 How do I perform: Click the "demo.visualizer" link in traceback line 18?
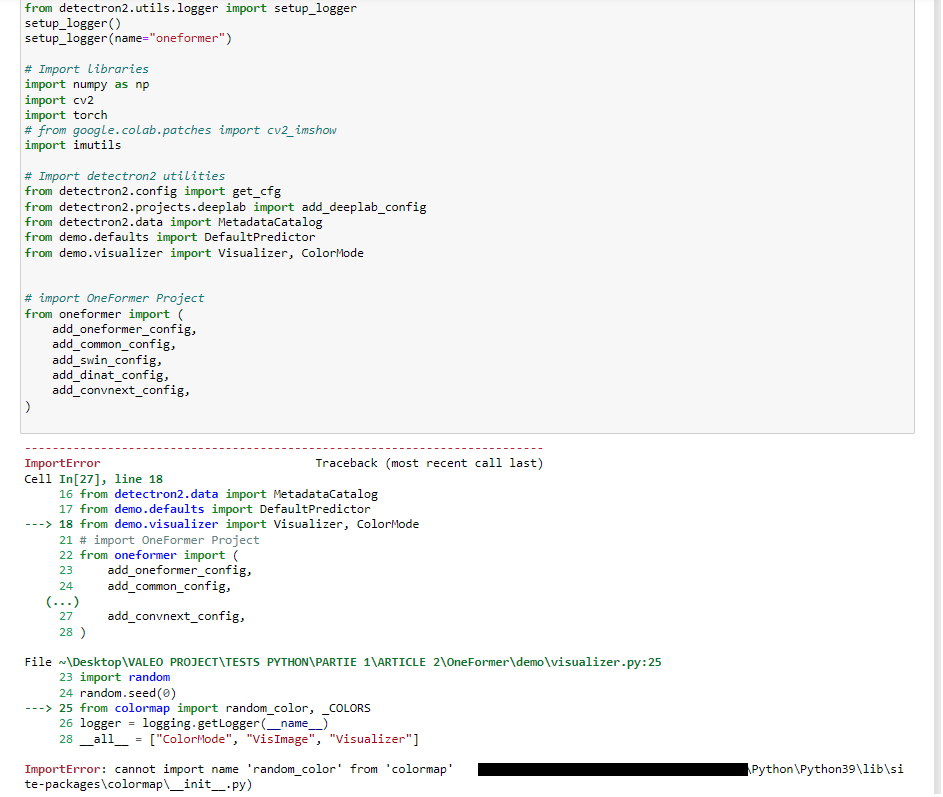coord(166,523)
